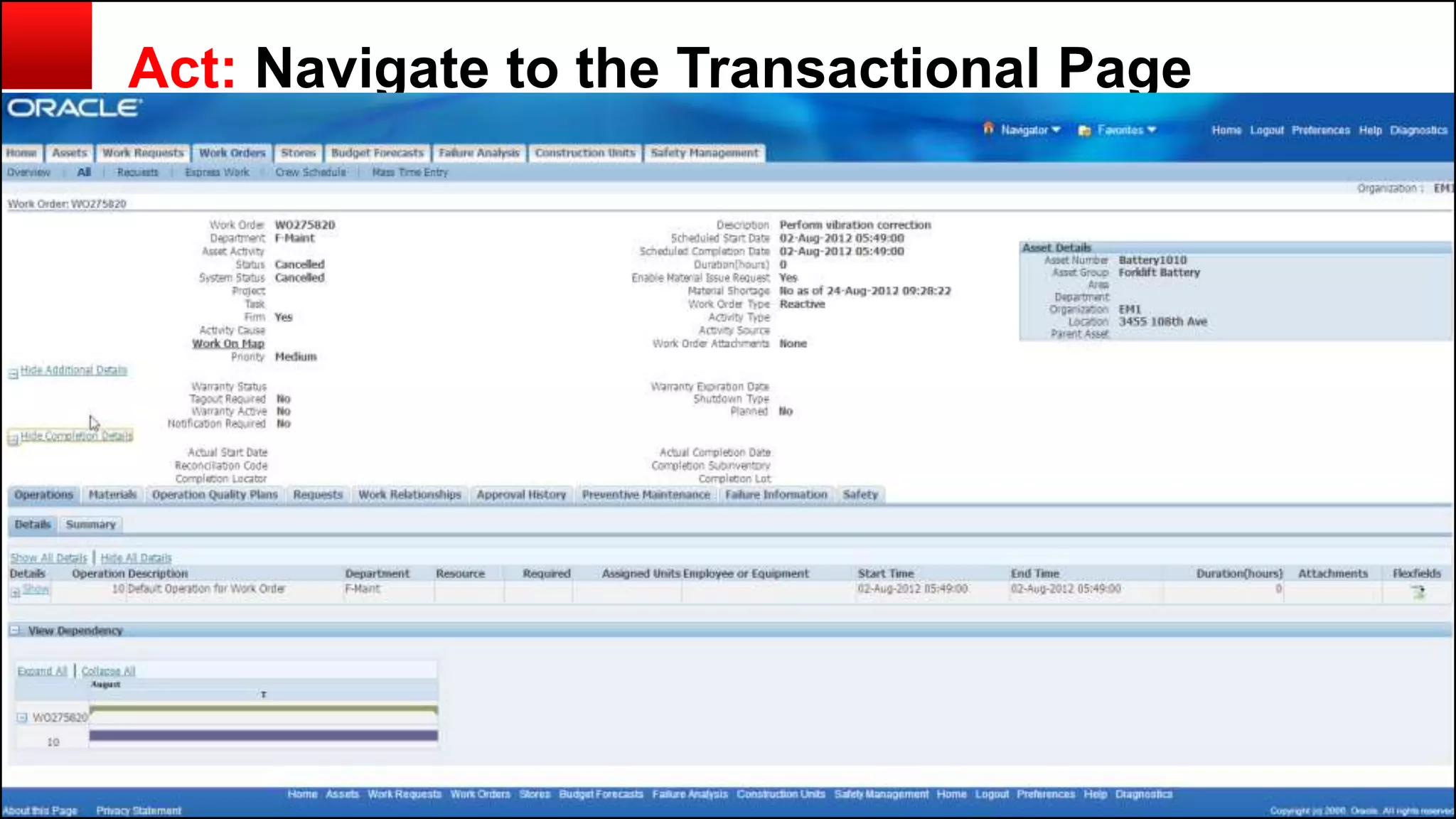Click the Navigator home icon
Screen dimensions: 1456x819
[988, 129]
